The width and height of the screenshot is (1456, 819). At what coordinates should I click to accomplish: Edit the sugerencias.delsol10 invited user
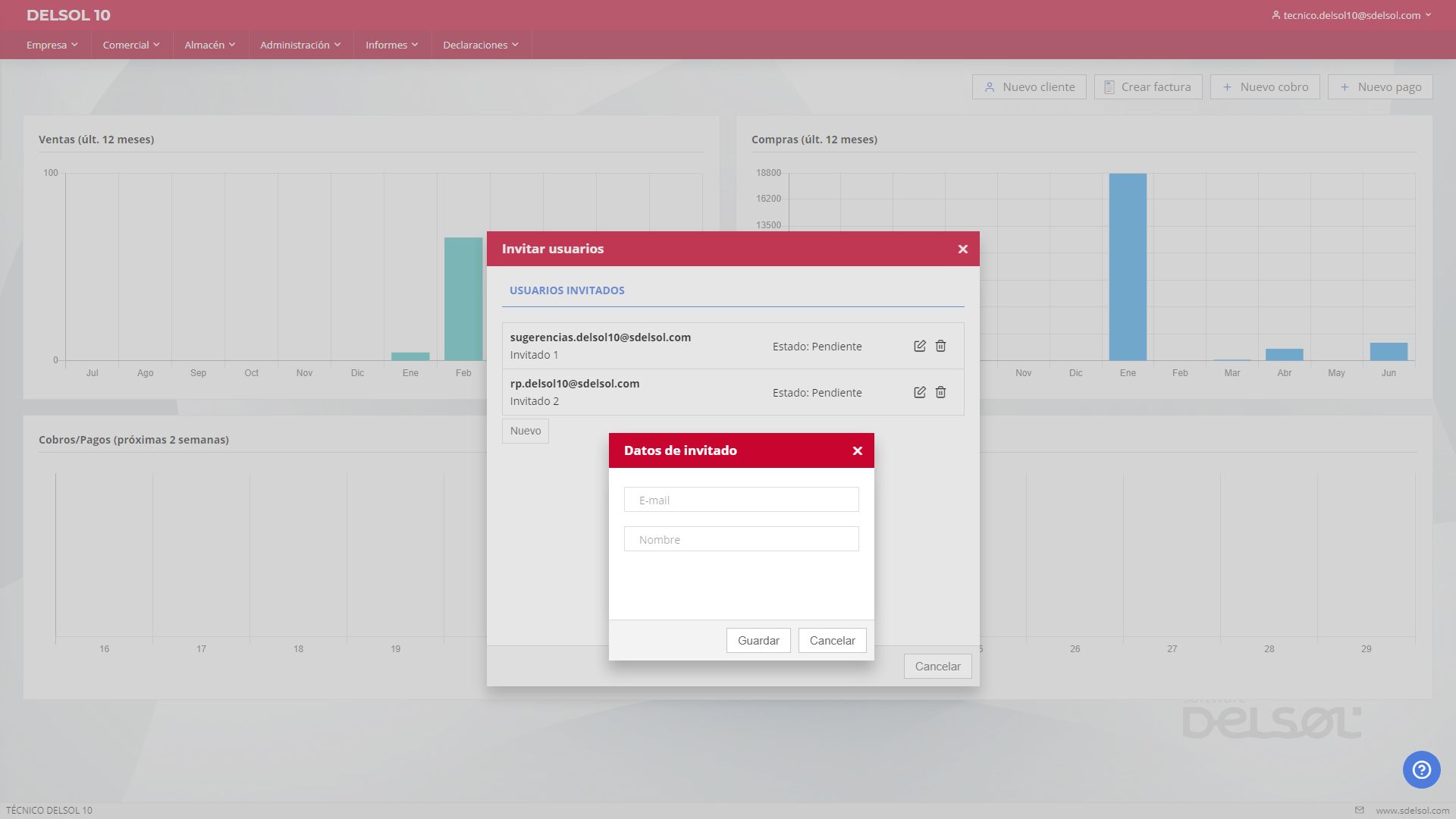click(x=919, y=346)
